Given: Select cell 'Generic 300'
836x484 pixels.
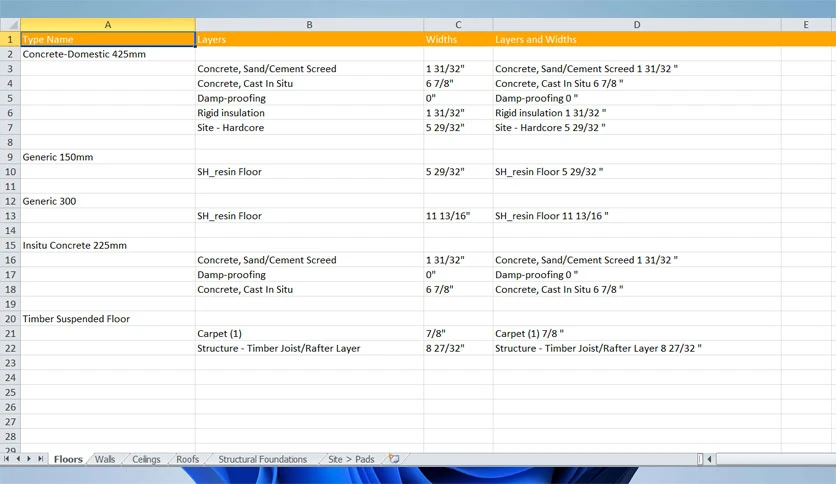Looking at the screenshot, I should coord(108,201).
